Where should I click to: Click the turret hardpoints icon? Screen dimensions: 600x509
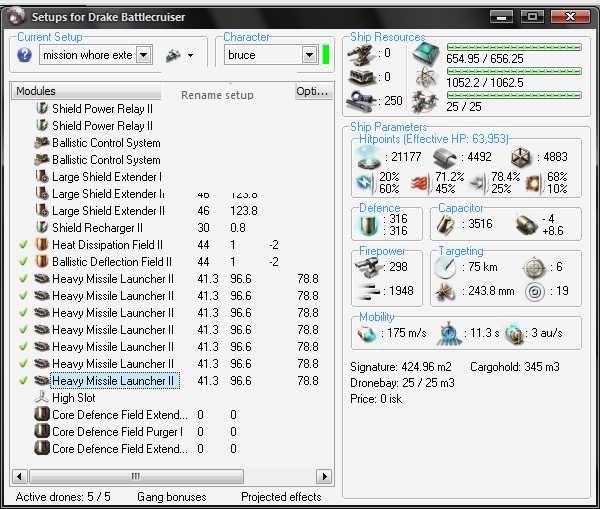click(360, 54)
